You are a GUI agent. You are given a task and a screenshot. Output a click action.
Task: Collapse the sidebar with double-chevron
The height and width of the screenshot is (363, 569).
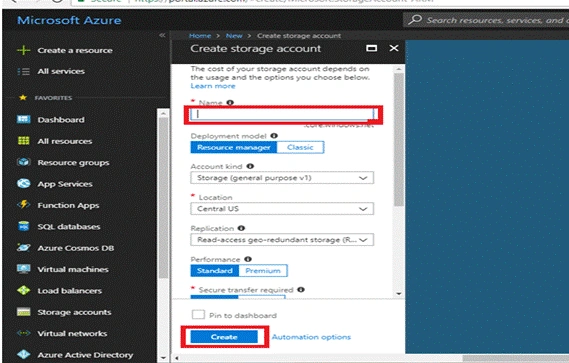[162, 35]
